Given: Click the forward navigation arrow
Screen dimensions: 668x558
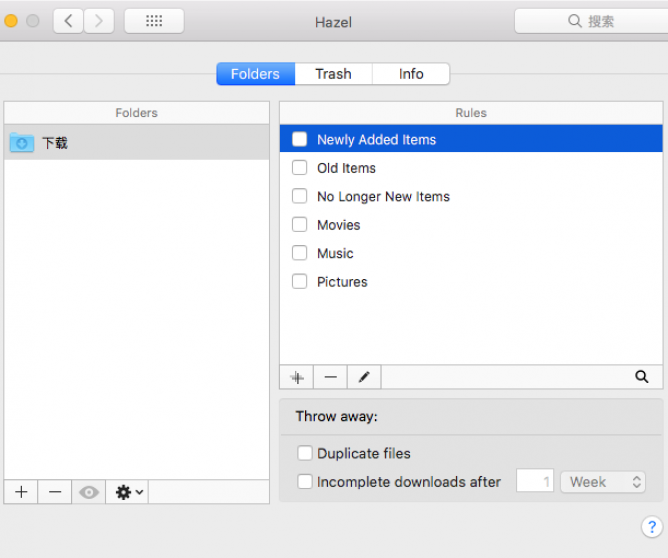Looking at the screenshot, I should 99,21.
